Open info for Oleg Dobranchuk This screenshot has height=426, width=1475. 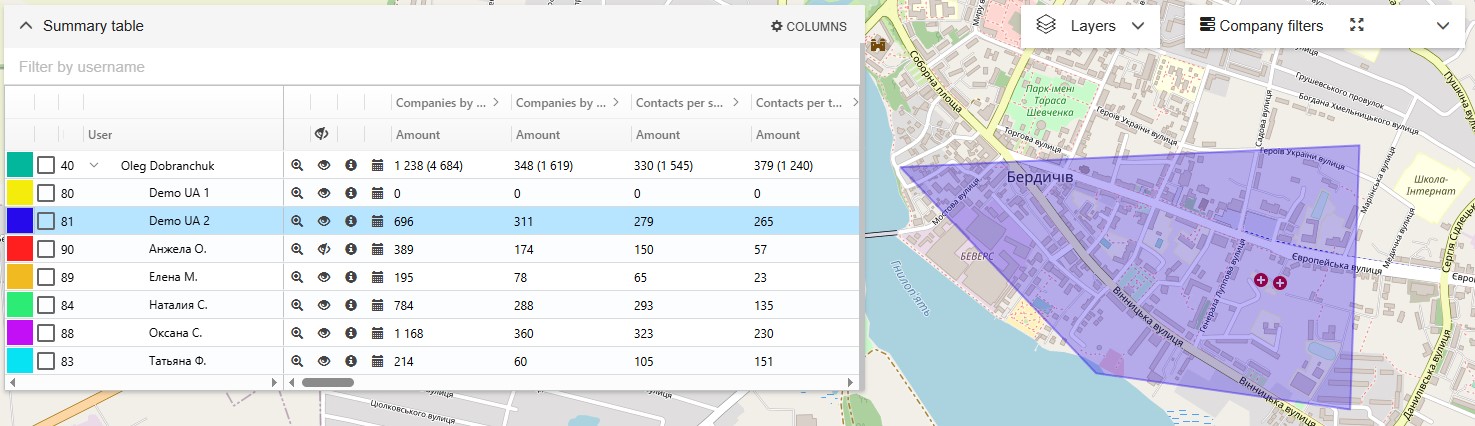point(351,166)
